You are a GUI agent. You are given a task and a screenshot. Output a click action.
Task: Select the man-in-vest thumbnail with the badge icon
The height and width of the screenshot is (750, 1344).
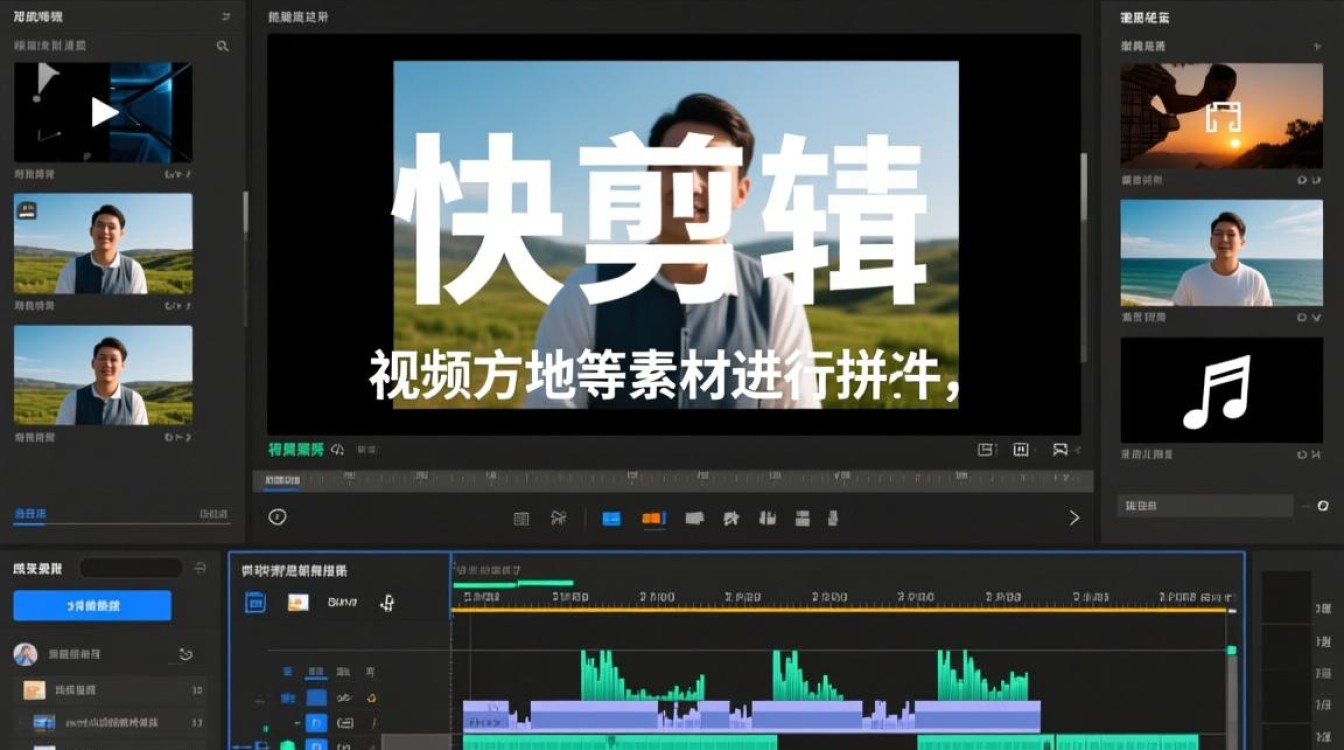pyautogui.click(x=103, y=243)
